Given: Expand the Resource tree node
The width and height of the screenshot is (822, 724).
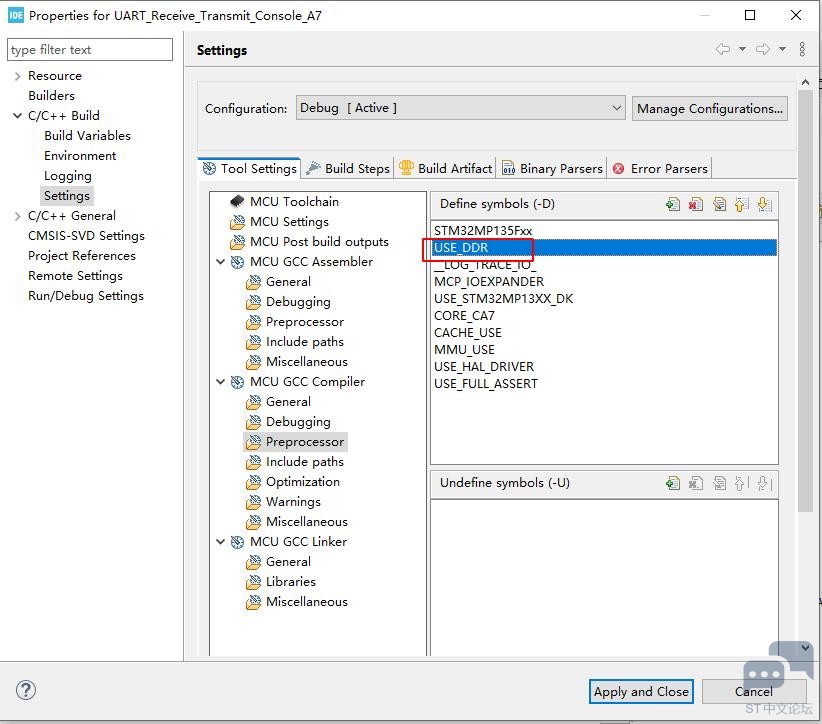Looking at the screenshot, I should (17, 76).
